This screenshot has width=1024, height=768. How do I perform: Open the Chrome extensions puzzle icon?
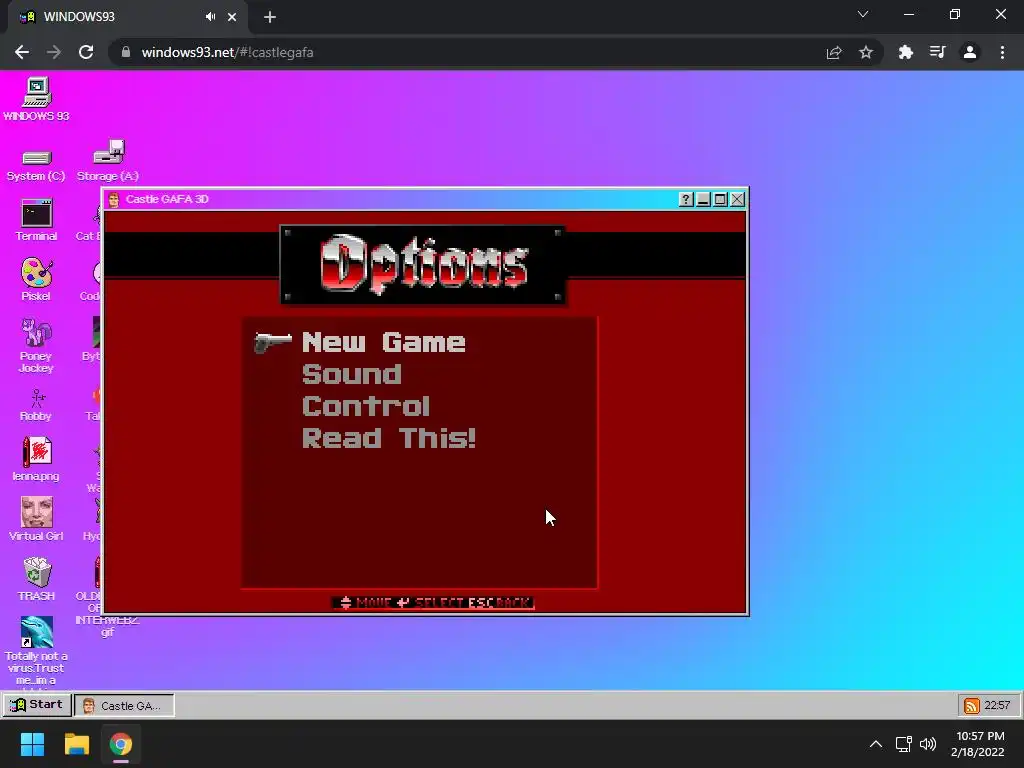[x=905, y=52]
